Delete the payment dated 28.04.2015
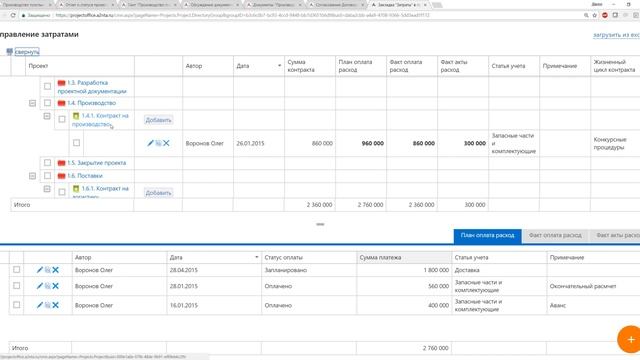This screenshot has height=360, width=640. (56, 270)
